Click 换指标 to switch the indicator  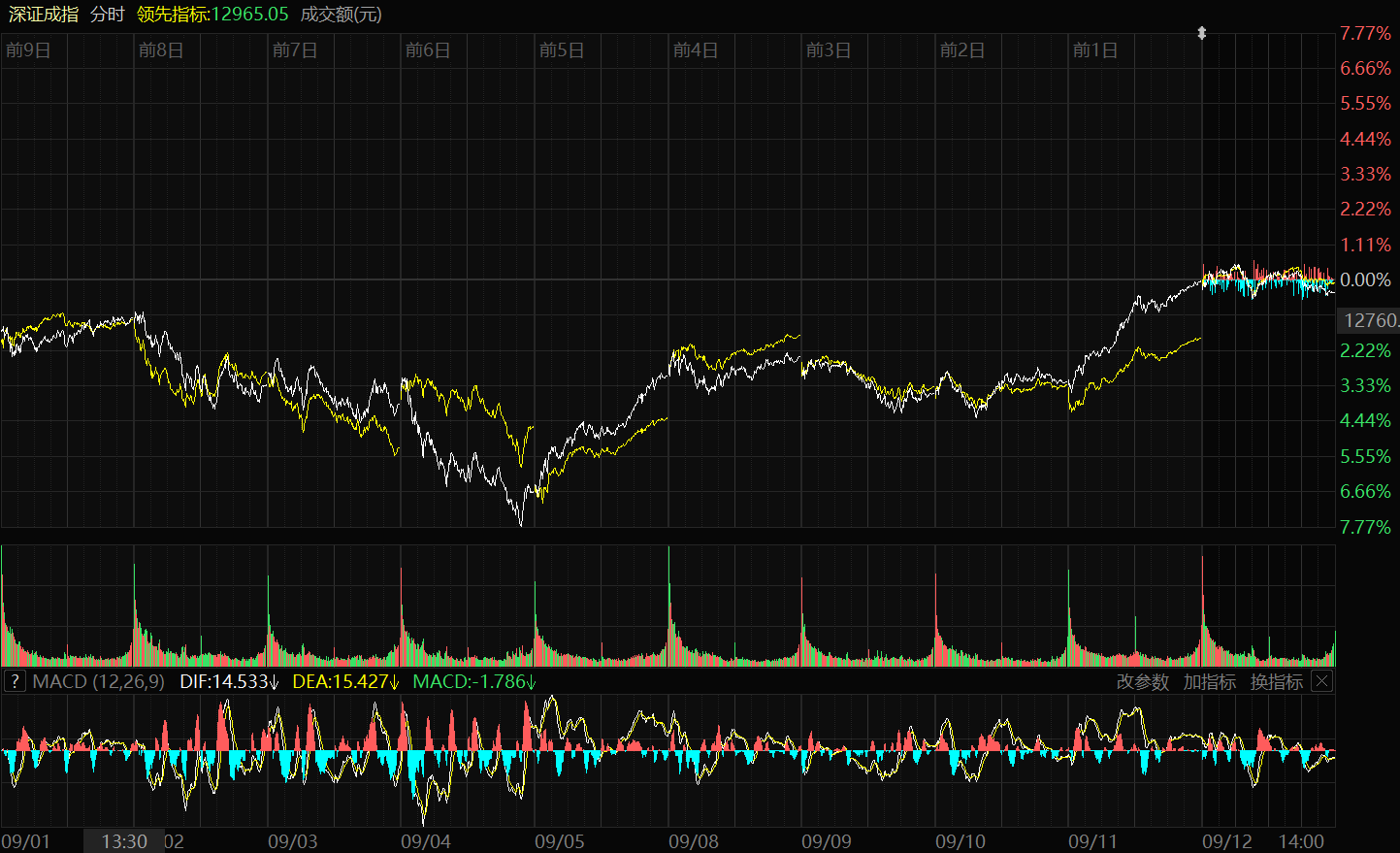(x=1277, y=682)
